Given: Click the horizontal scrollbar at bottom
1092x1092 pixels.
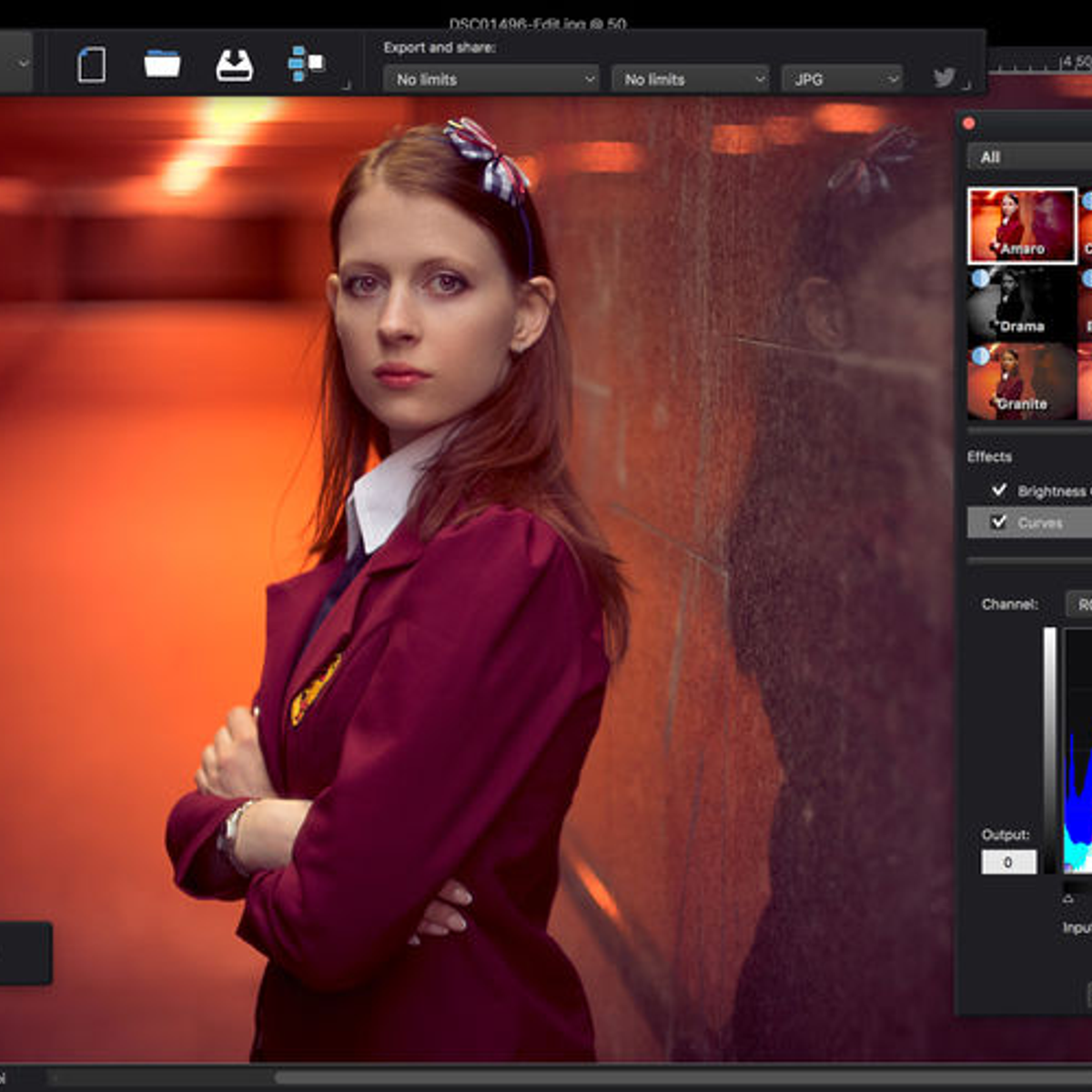Looking at the screenshot, I should (637, 1077).
